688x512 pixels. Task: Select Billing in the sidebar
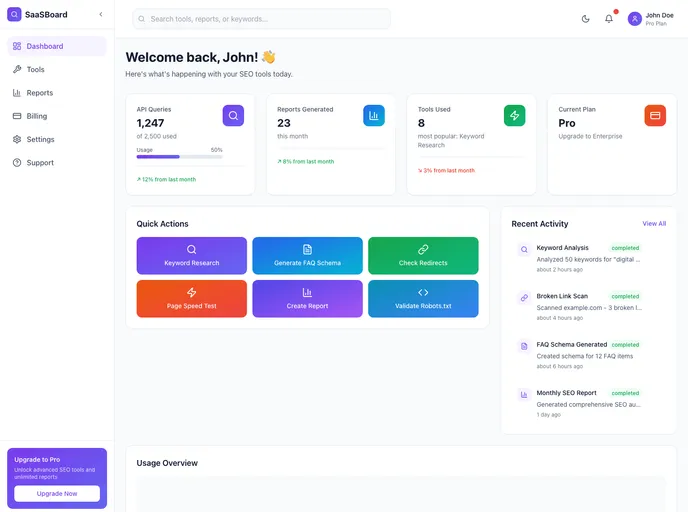click(x=57, y=116)
